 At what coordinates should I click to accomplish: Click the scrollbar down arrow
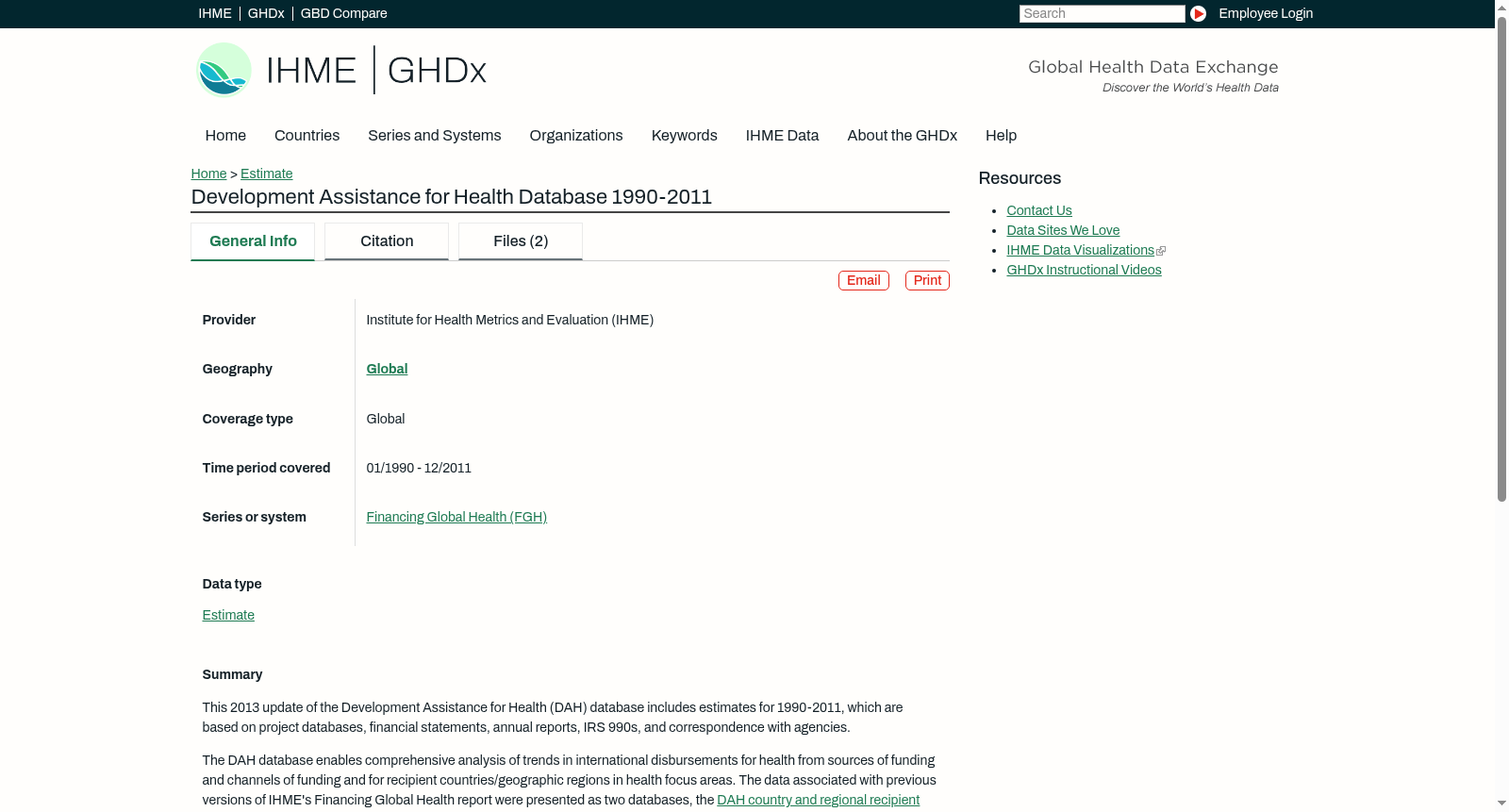coord(1501,804)
